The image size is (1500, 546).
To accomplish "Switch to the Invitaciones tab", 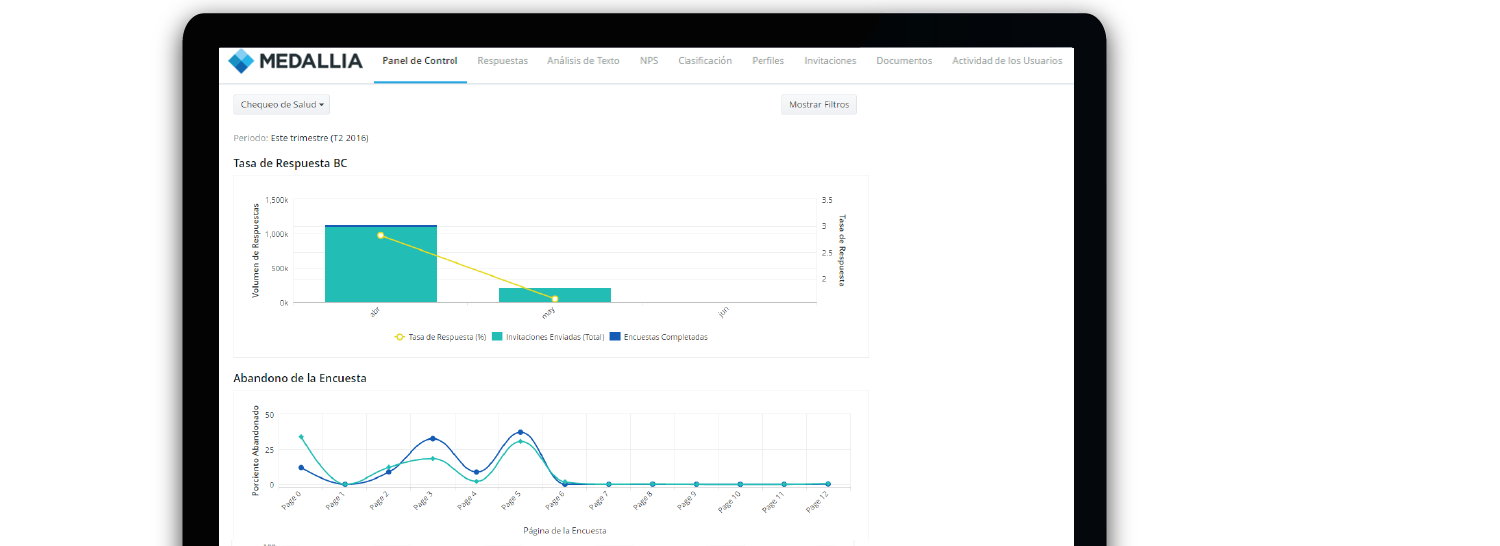I will coord(830,61).
